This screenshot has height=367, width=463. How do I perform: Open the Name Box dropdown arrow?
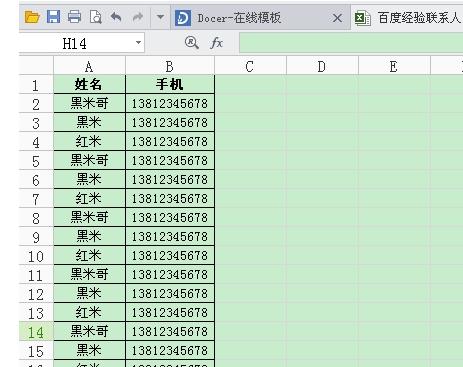click(x=138, y=43)
